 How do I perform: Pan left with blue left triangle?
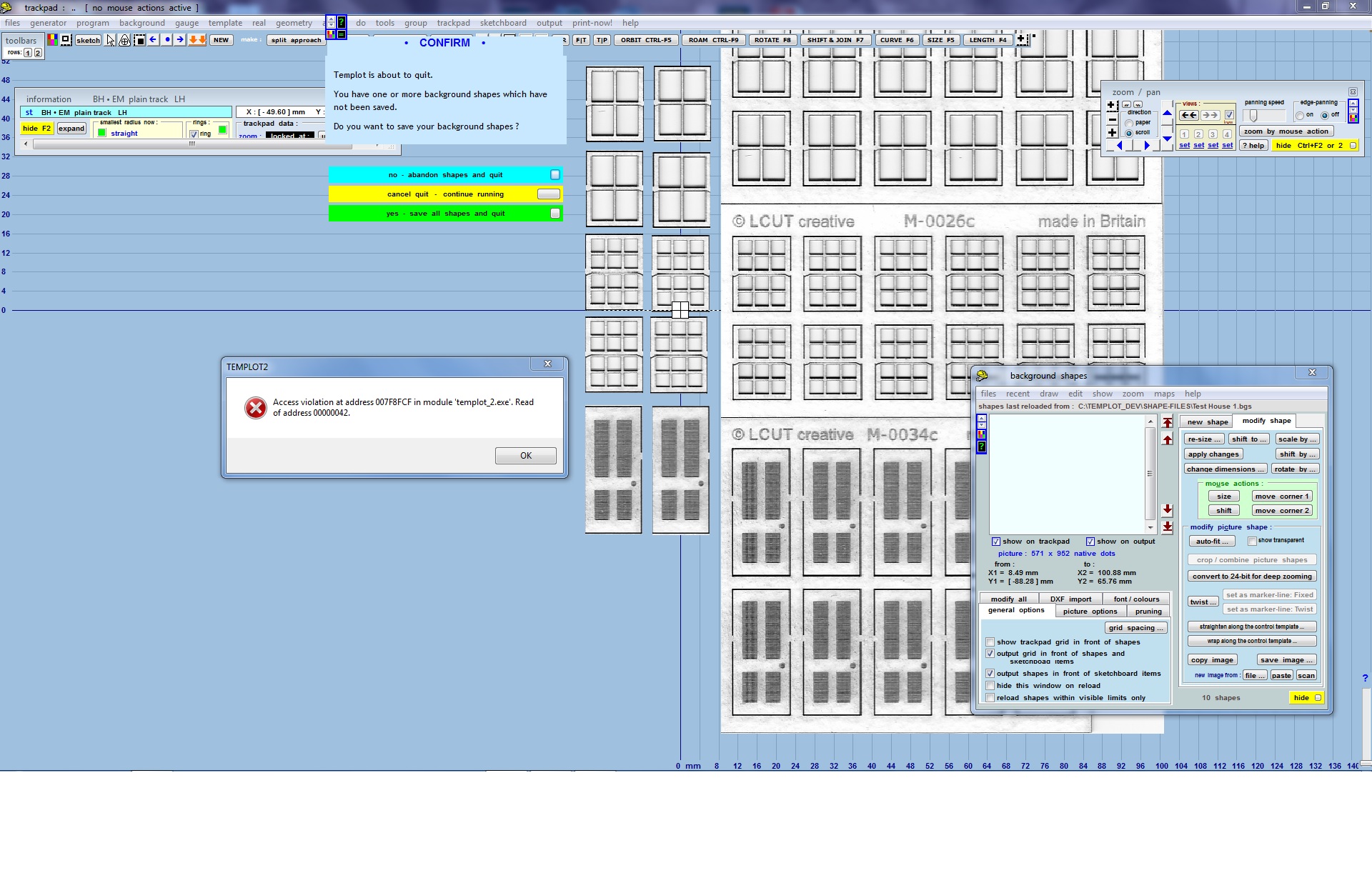tap(1120, 146)
